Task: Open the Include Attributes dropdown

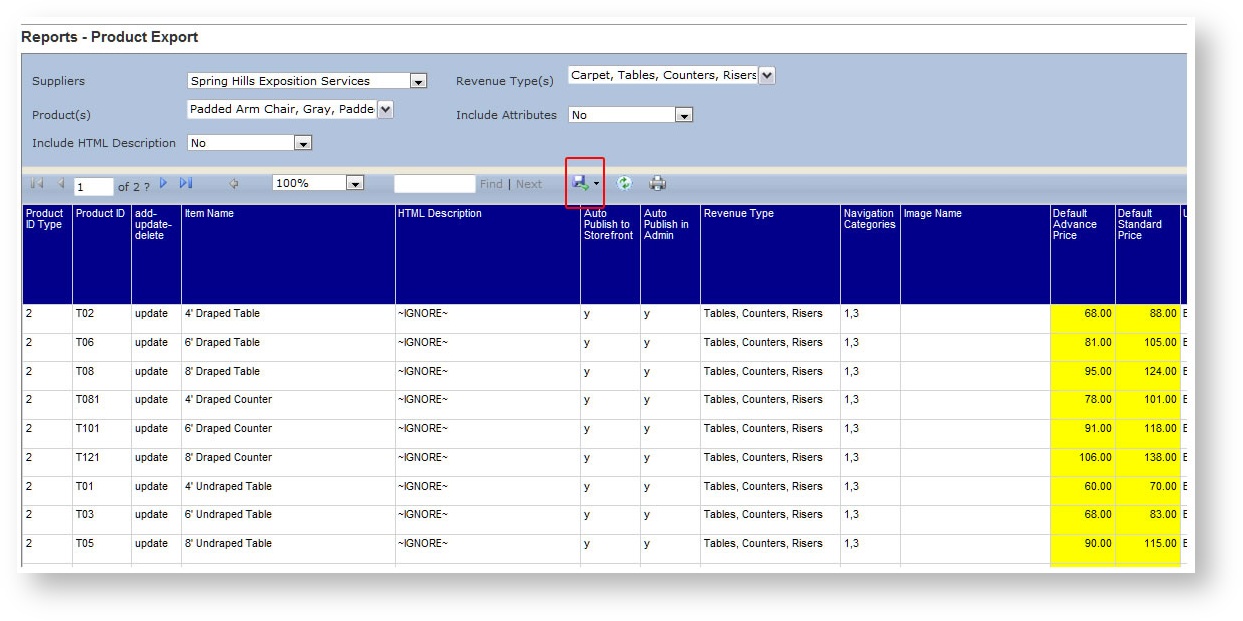Action: 684,114
